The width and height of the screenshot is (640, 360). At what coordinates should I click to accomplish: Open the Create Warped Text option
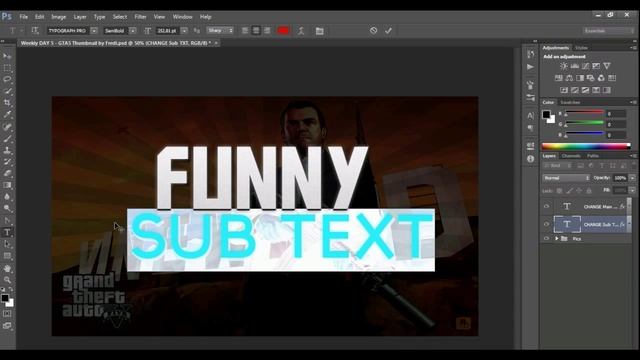(301, 31)
